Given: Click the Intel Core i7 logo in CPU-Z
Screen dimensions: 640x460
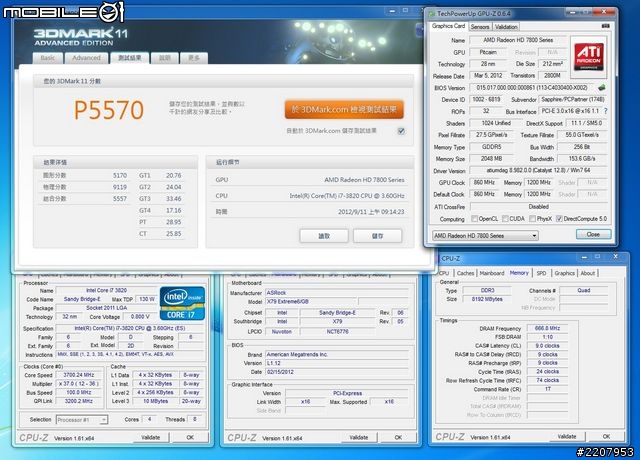Looking at the screenshot, I should click(182, 303).
